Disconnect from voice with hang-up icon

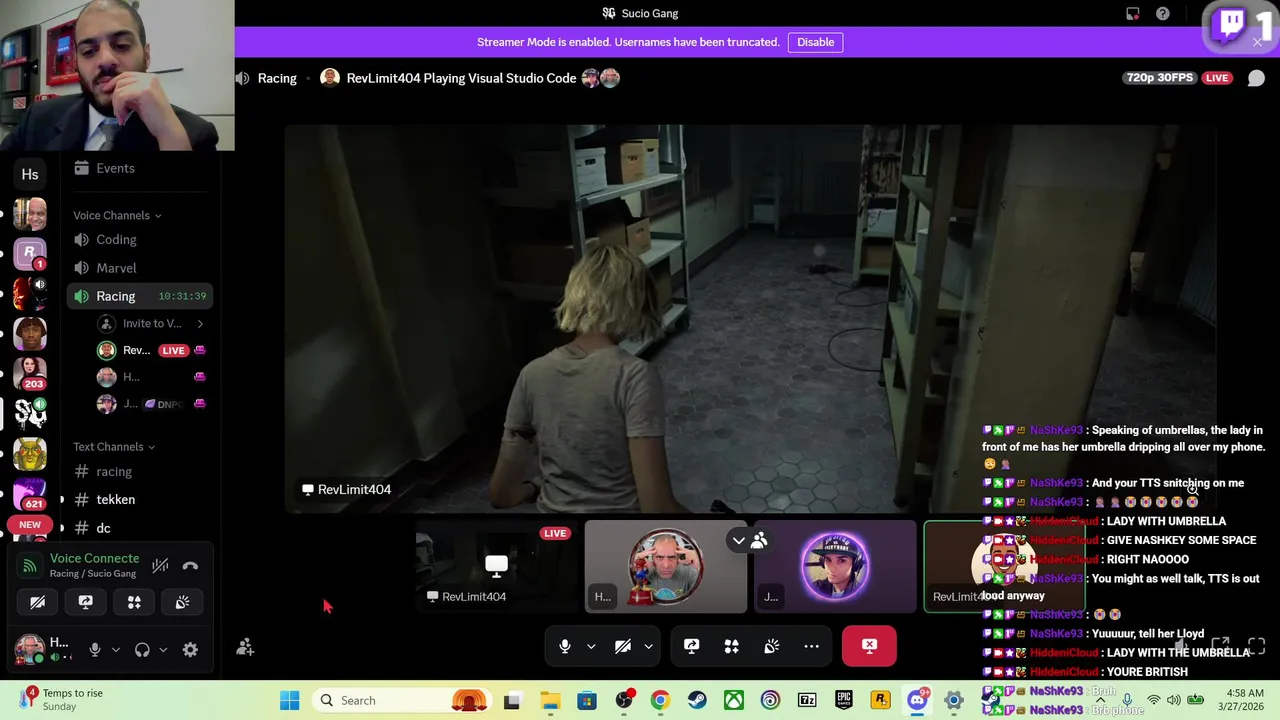pos(190,566)
